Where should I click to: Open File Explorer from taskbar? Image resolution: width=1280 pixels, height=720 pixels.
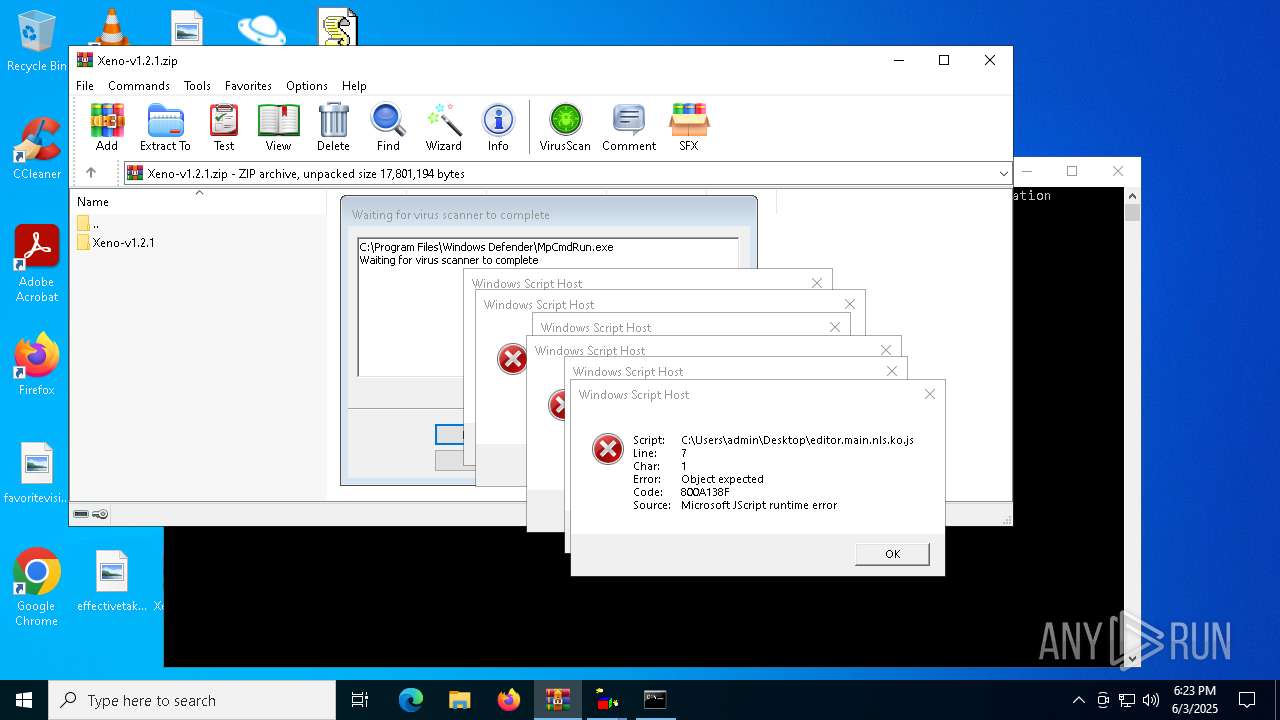pos(460,700)
